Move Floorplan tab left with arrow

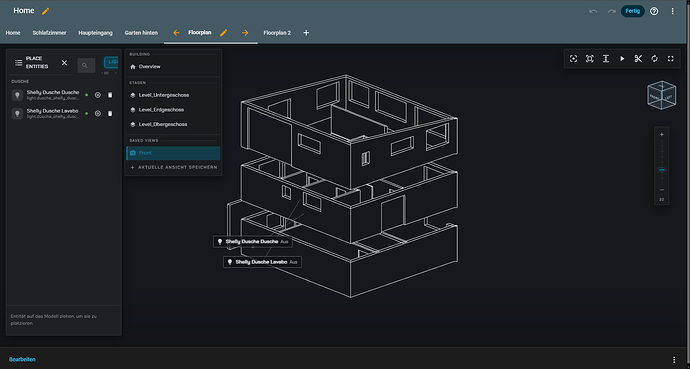pos(176,33)
